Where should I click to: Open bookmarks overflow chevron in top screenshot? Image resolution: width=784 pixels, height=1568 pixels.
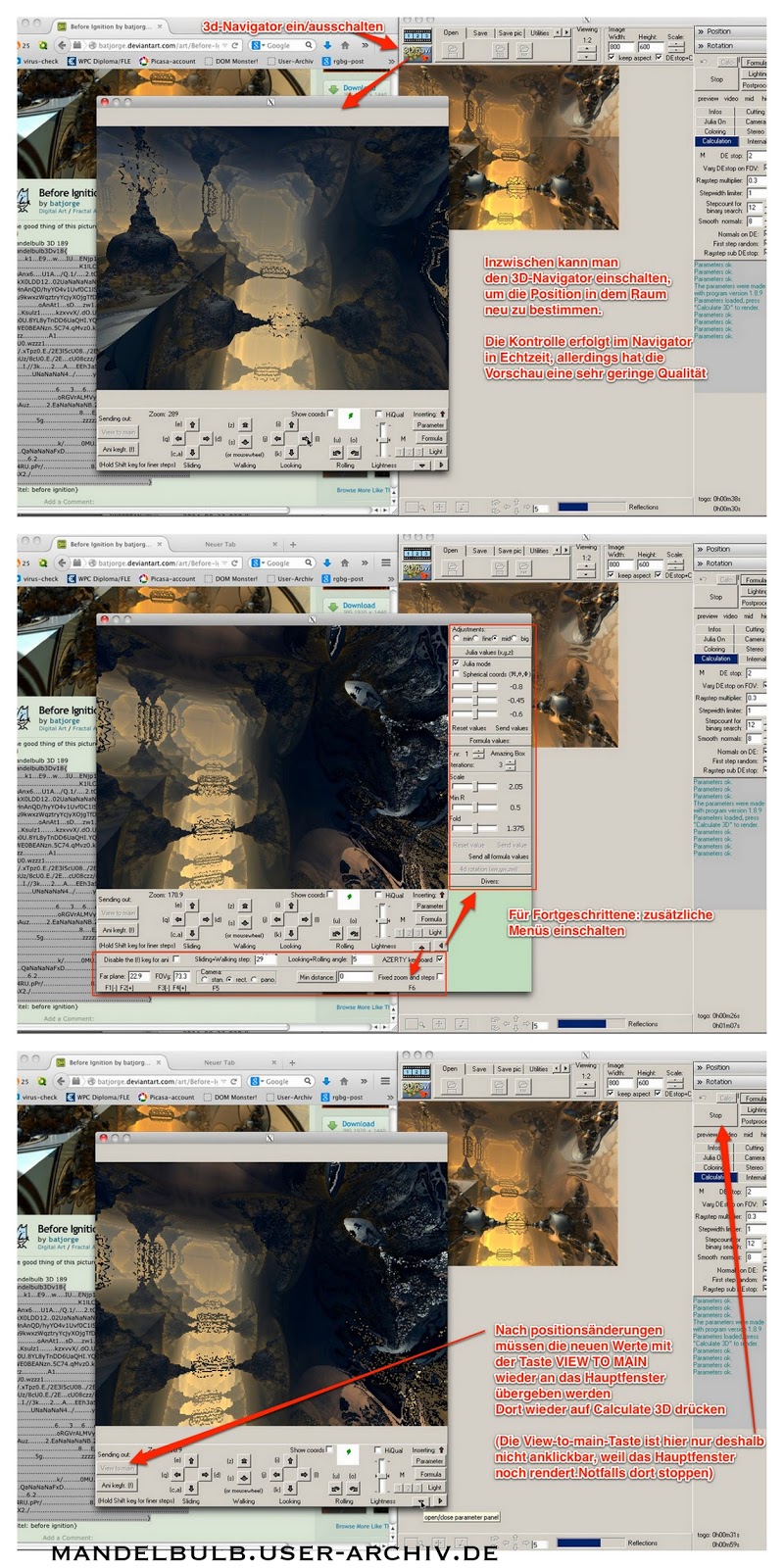click(x=391, y=61)
